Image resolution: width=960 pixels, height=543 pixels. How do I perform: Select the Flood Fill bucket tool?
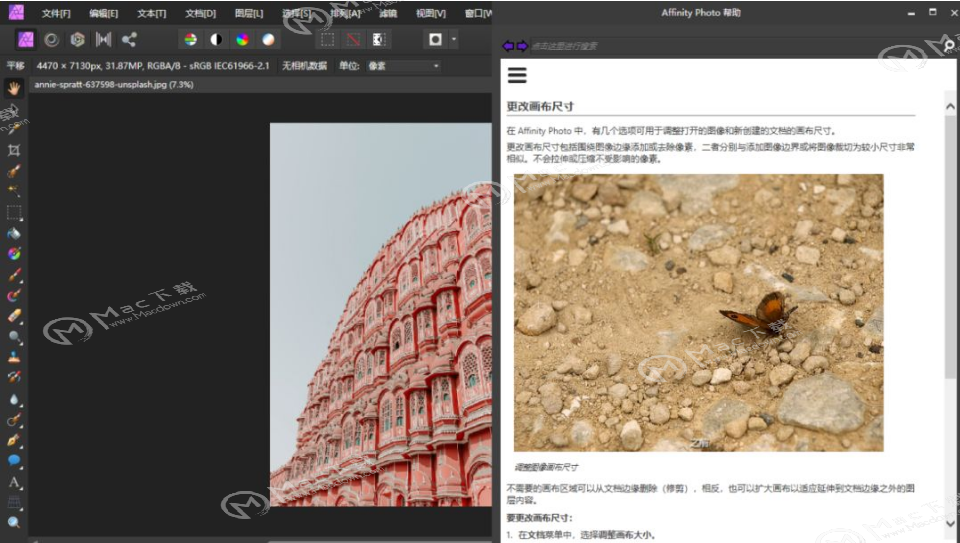coord(13,233)
